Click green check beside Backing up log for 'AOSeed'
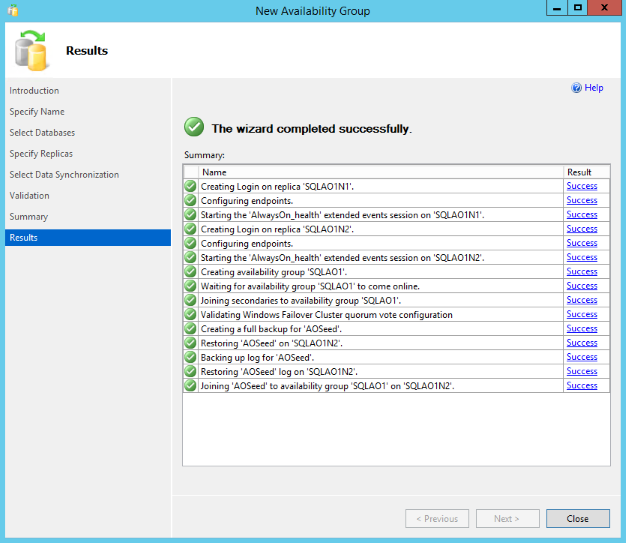 tap(191, 357)
